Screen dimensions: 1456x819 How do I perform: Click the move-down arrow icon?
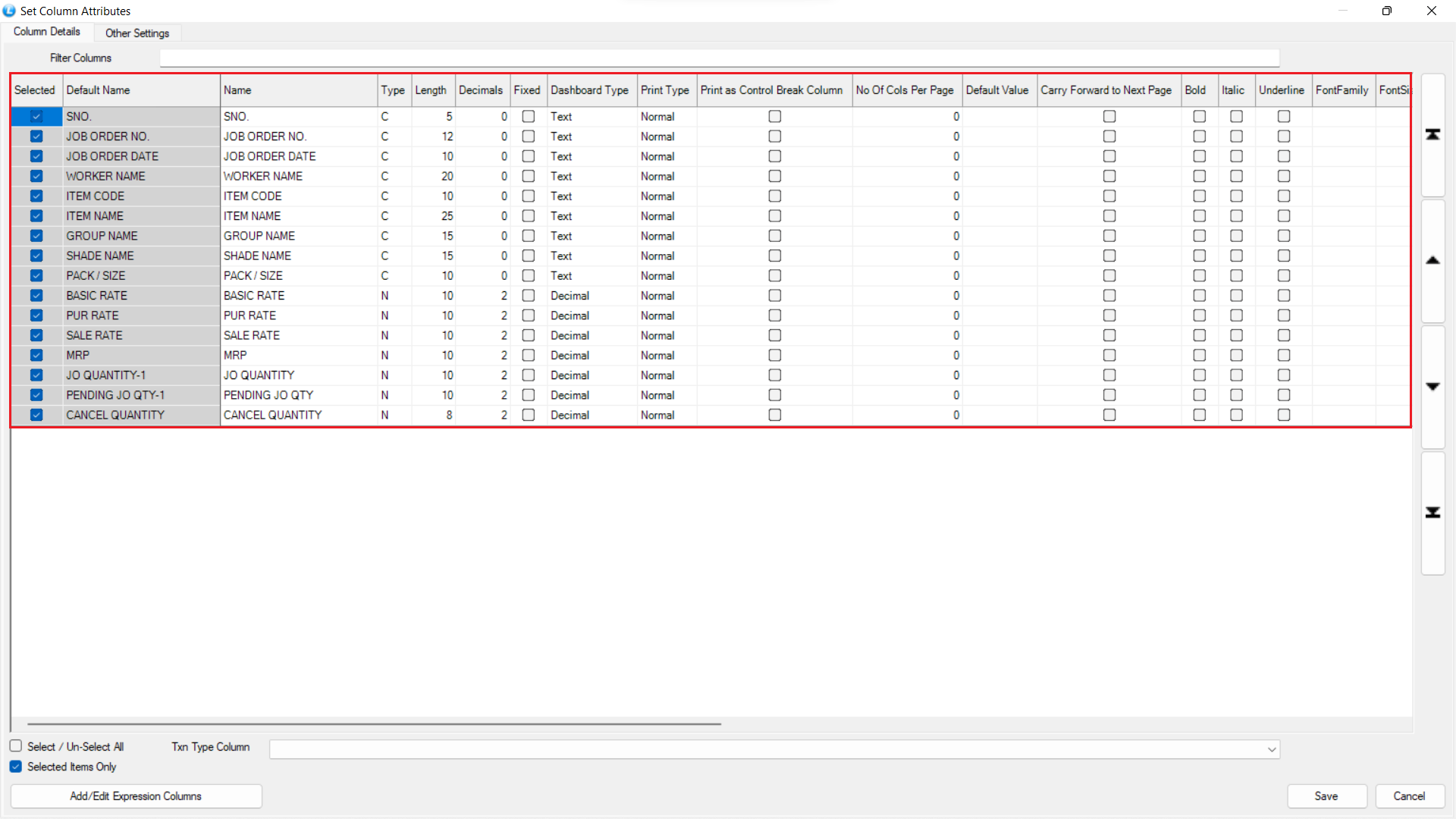coord(1432,387)
